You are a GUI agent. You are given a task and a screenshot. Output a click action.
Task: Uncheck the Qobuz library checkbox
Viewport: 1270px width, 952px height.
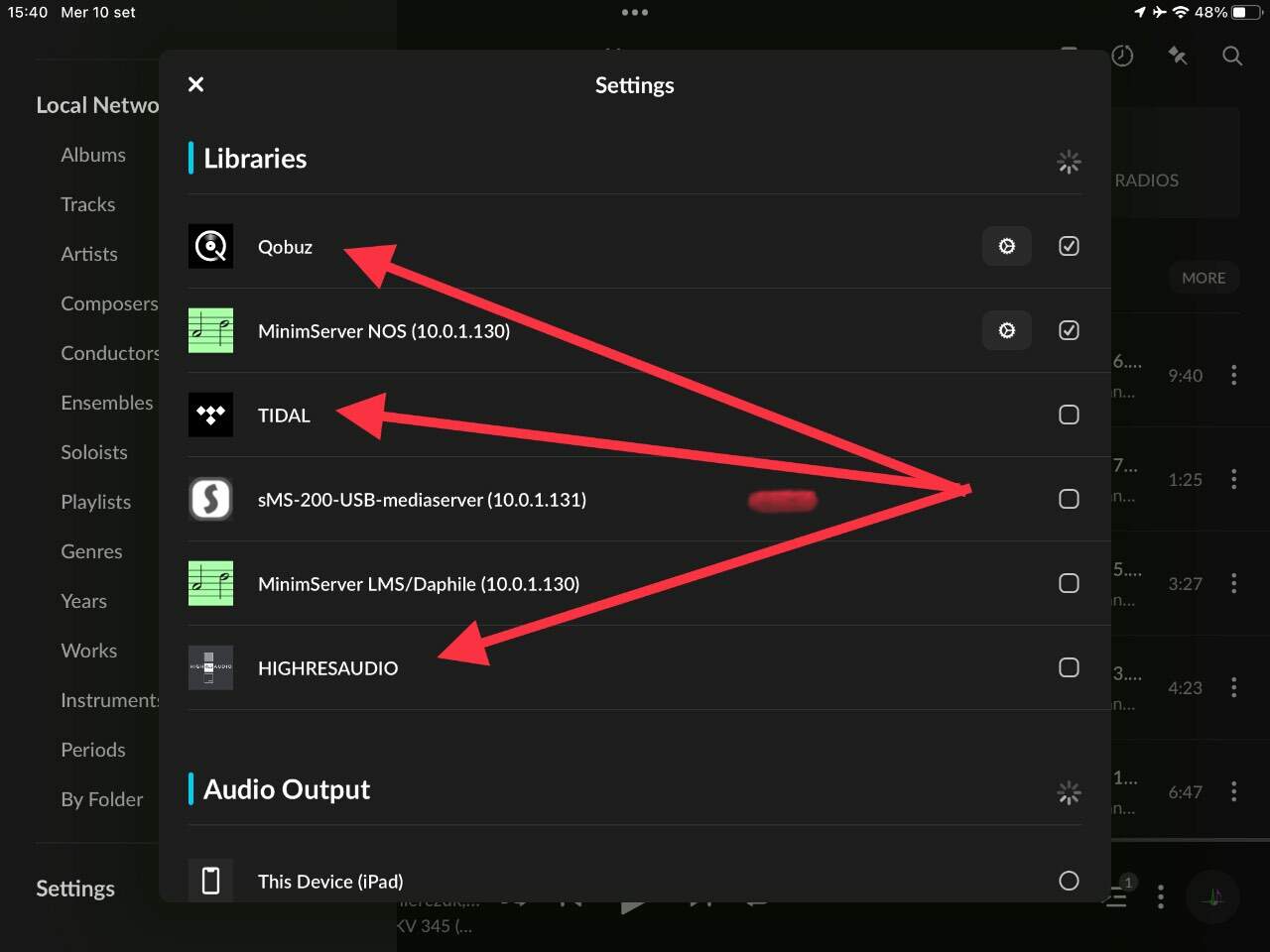[x=1069, y=246]
